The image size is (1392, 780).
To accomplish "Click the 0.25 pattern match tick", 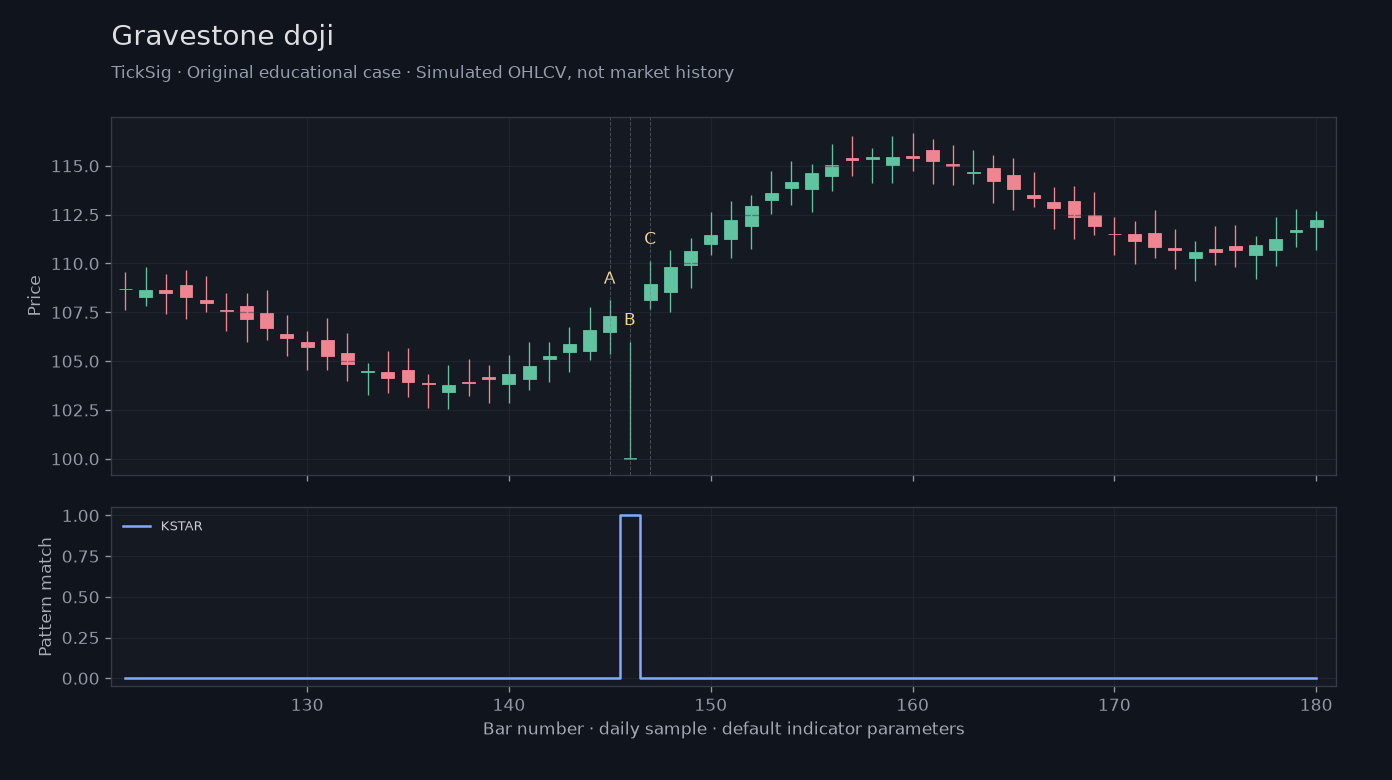I will click(81, 638).
